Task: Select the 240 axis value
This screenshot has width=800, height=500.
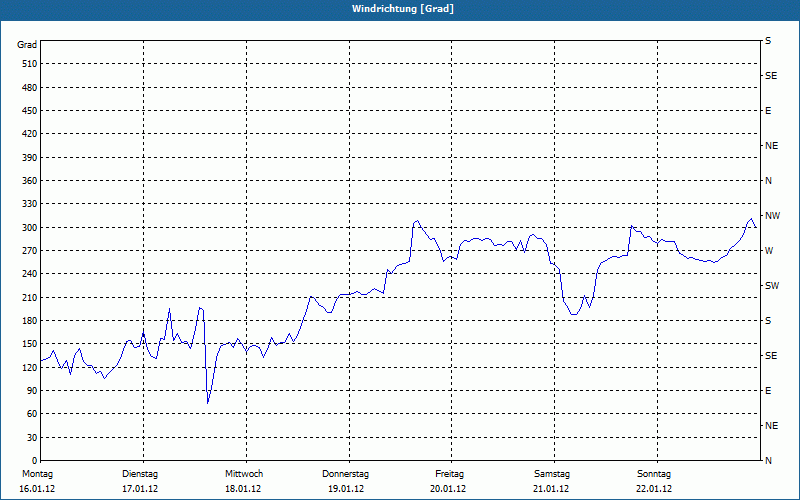Action: click(30, 274)
